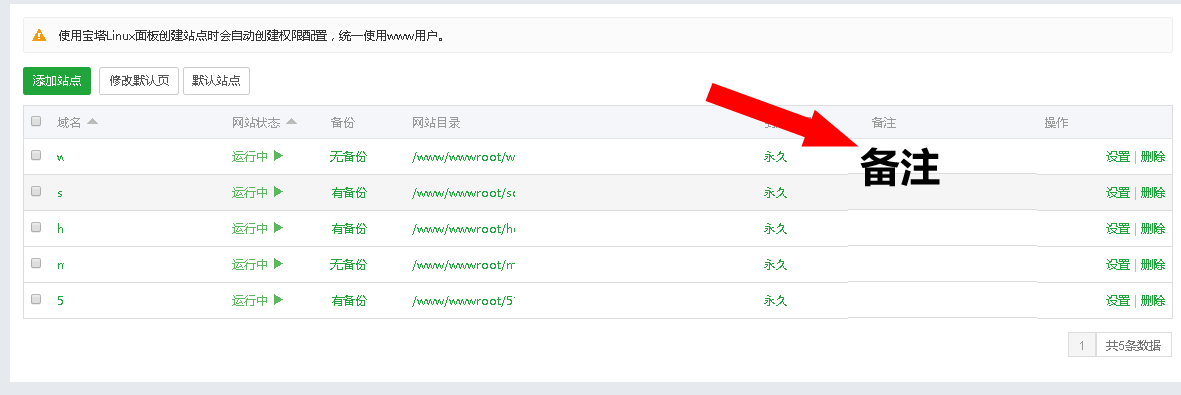Toggle the running-status play icon for 'h' site
This screenshot has width=1181, height=395.
[278, 228]
